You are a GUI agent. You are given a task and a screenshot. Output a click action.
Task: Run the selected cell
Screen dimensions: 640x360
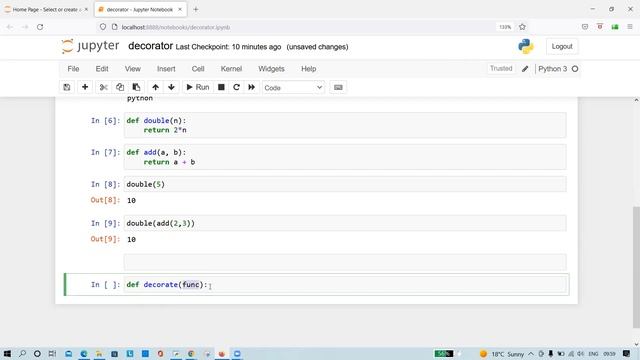click(x=198, y=87)
